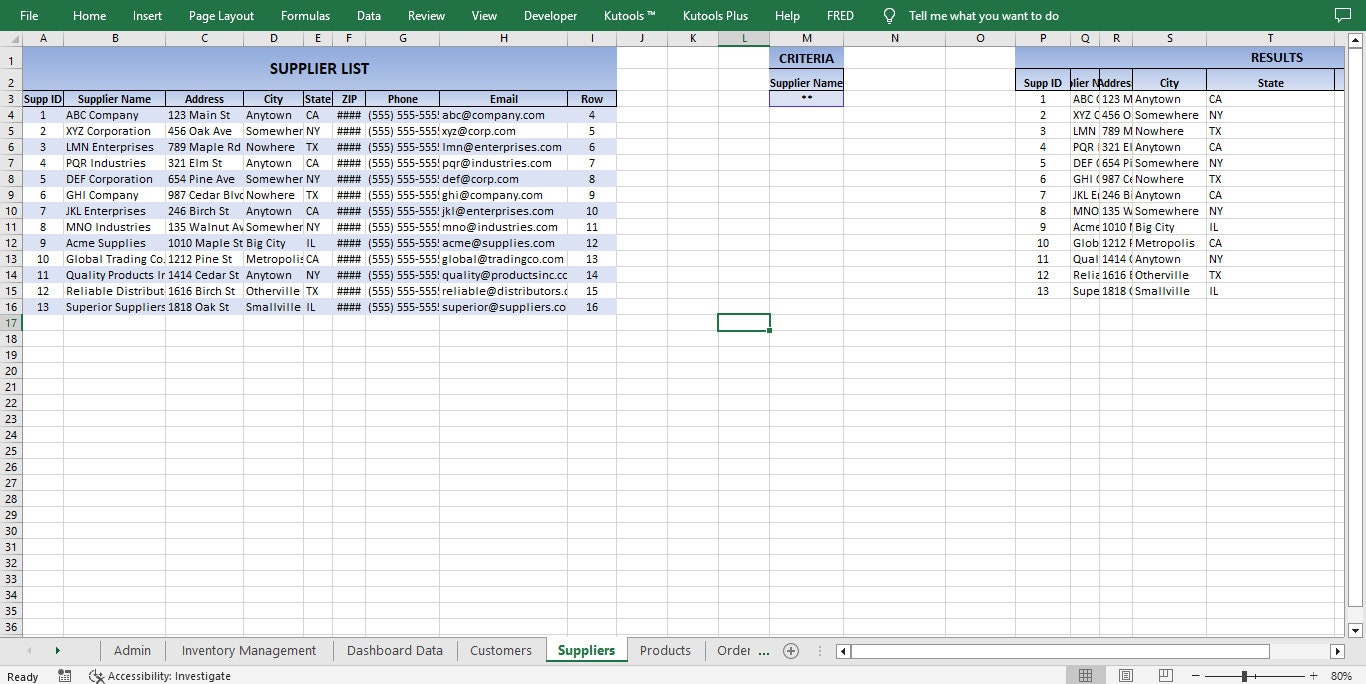Click the Zoom Out minus icon
The width and height of the screenshot is (1366, 684).
pos(1195,675)
